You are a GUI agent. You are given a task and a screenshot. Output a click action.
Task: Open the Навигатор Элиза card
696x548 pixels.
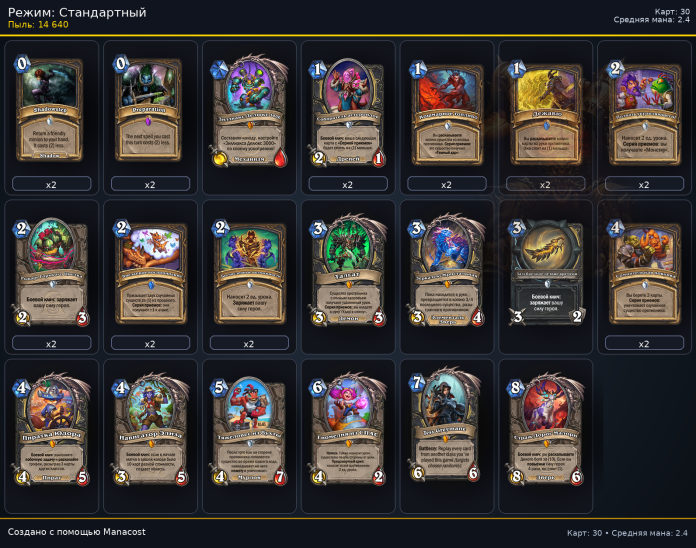[150, 430]
